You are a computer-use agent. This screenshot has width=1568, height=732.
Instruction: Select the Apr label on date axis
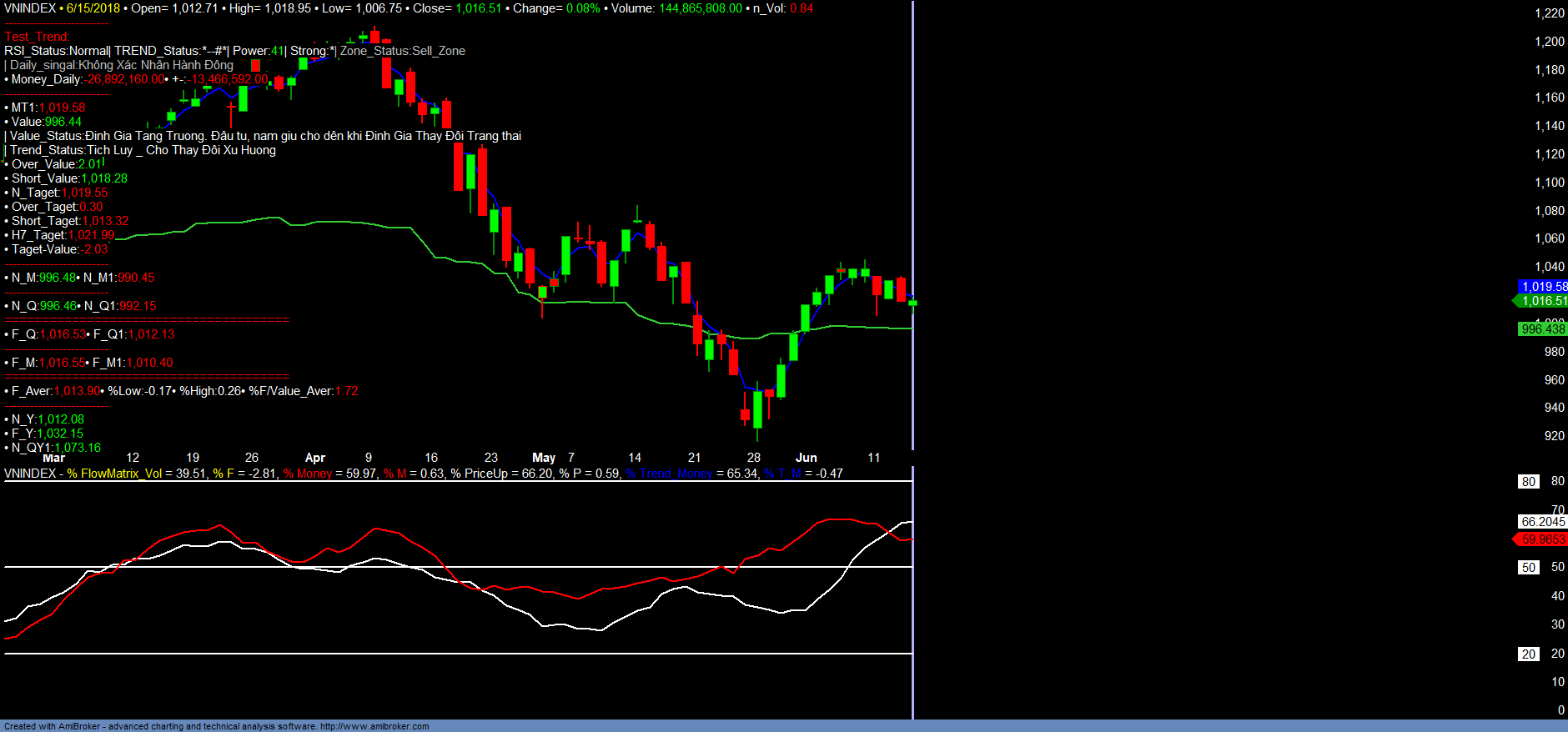(315, 458)
